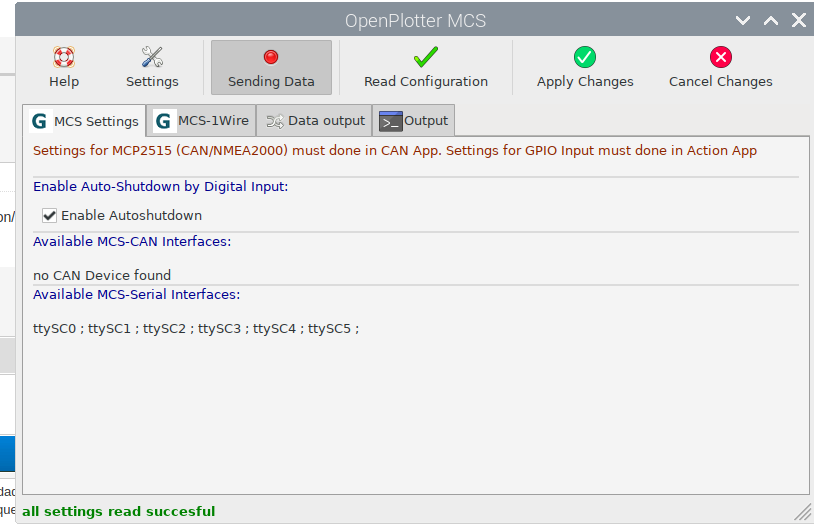Open the Output terminal tab

pos(414,120)
